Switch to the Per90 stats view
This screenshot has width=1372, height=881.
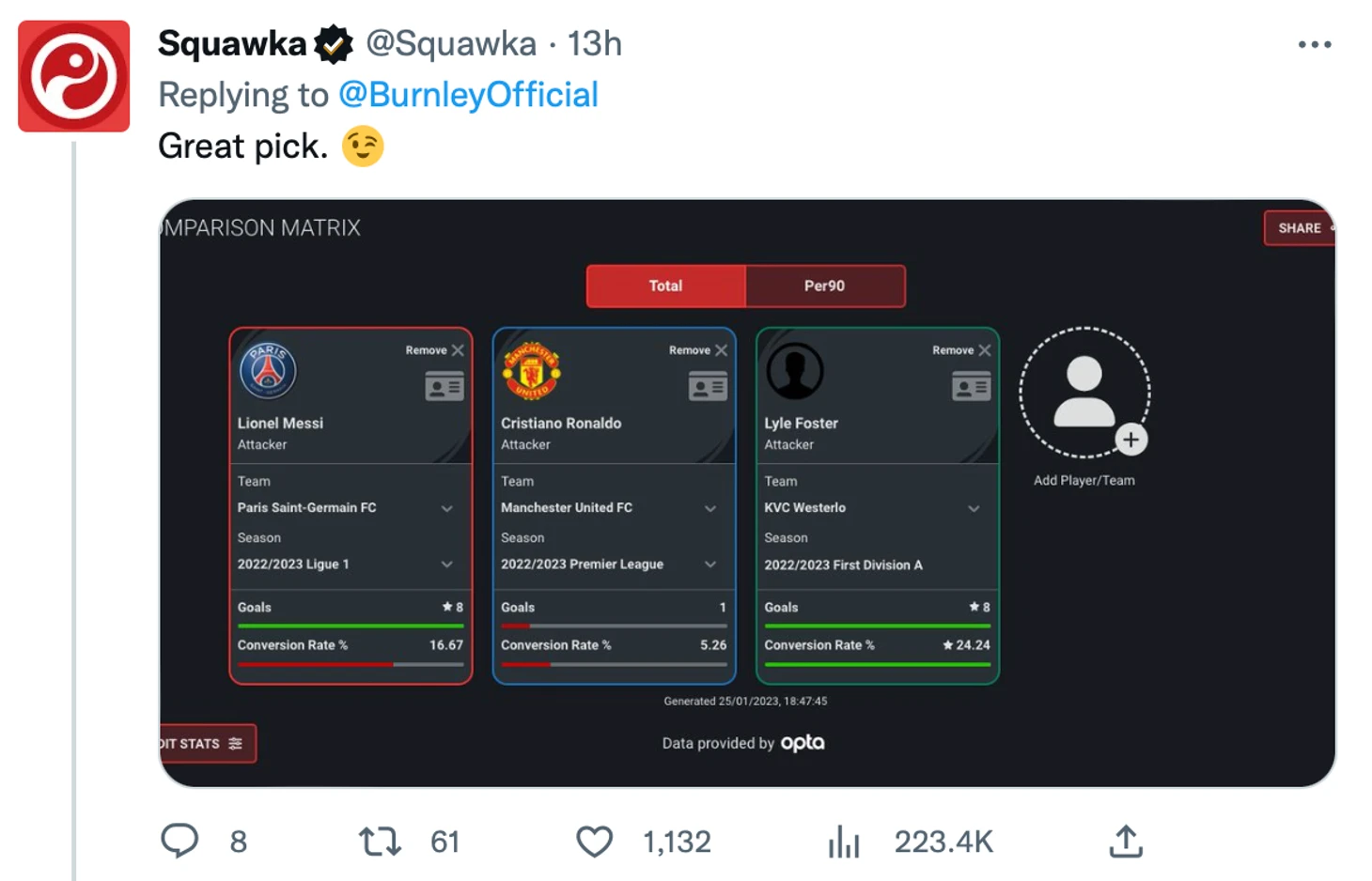pos(825,286)
